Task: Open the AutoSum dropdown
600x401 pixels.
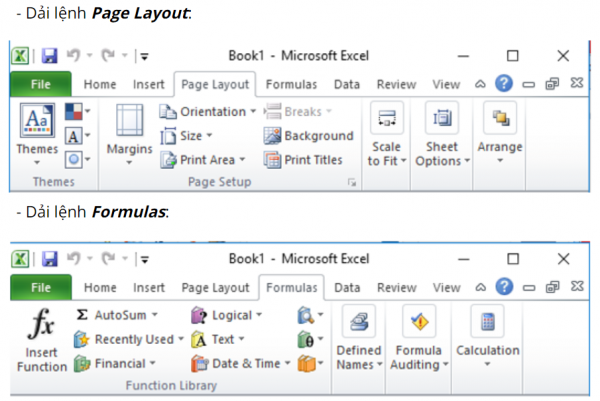Action: click(x=116, y=315)
